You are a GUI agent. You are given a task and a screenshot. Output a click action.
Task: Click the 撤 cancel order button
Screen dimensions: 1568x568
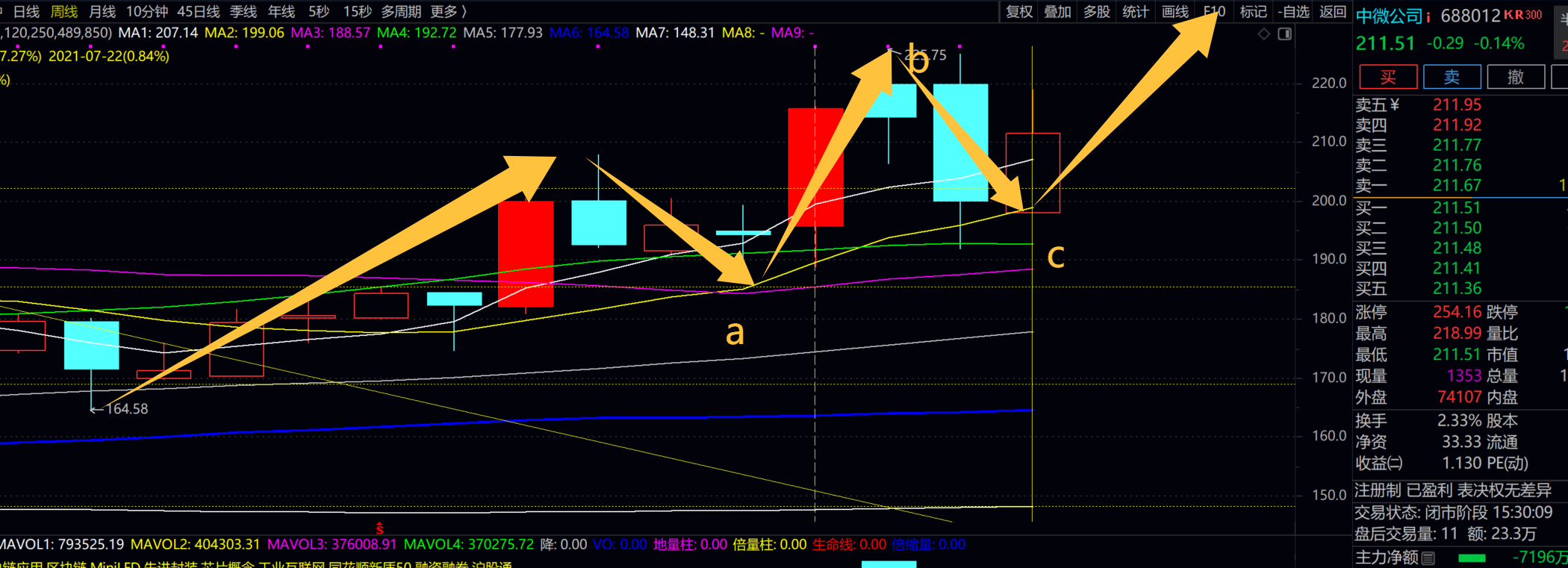click(x=1515, y=77)
